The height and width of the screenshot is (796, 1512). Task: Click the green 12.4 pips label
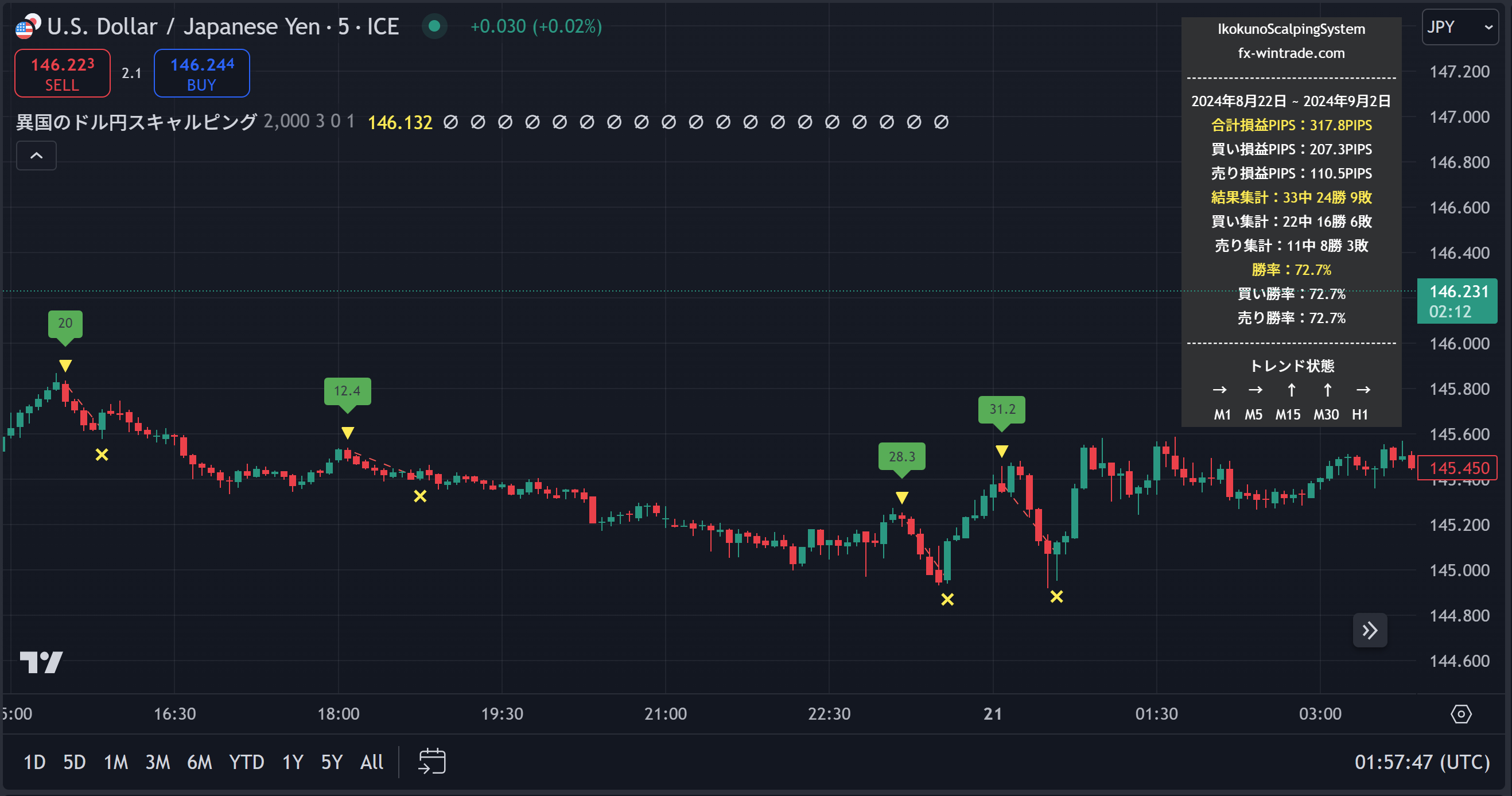[347, 391]
